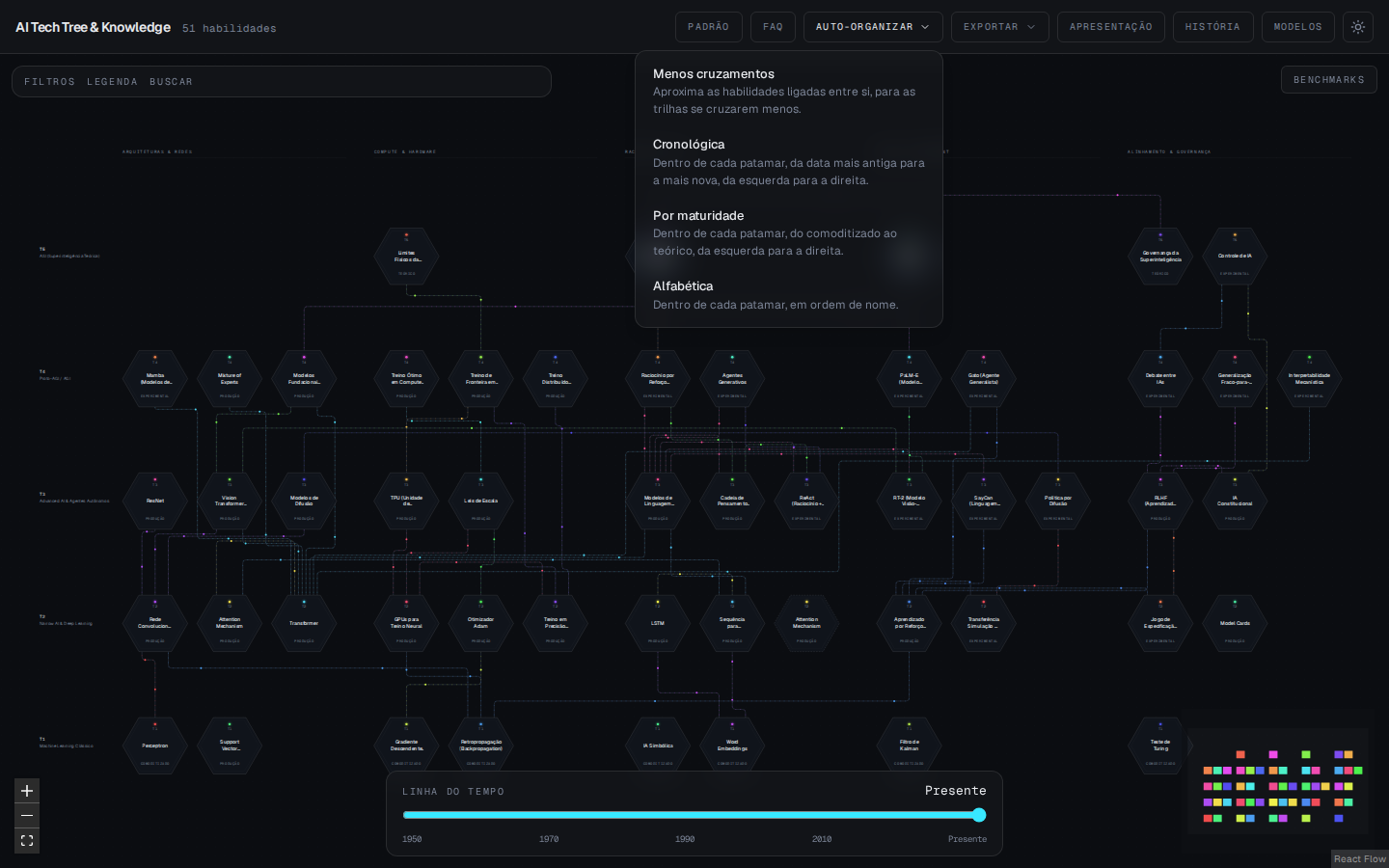The height and width of the screenshot is (868, 1389).
Task: Select the Perceptron hexagon node
Action: 155,746
